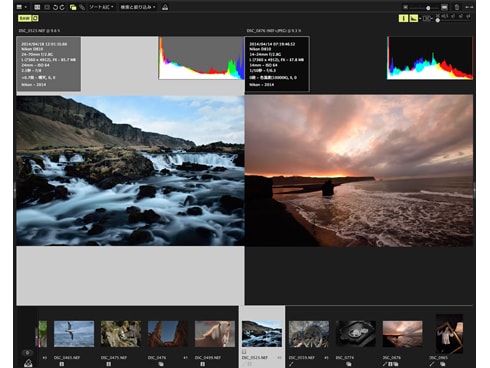The image size is (490, 368).
Task: Click the right image histogram
Action: click(430, 58)
